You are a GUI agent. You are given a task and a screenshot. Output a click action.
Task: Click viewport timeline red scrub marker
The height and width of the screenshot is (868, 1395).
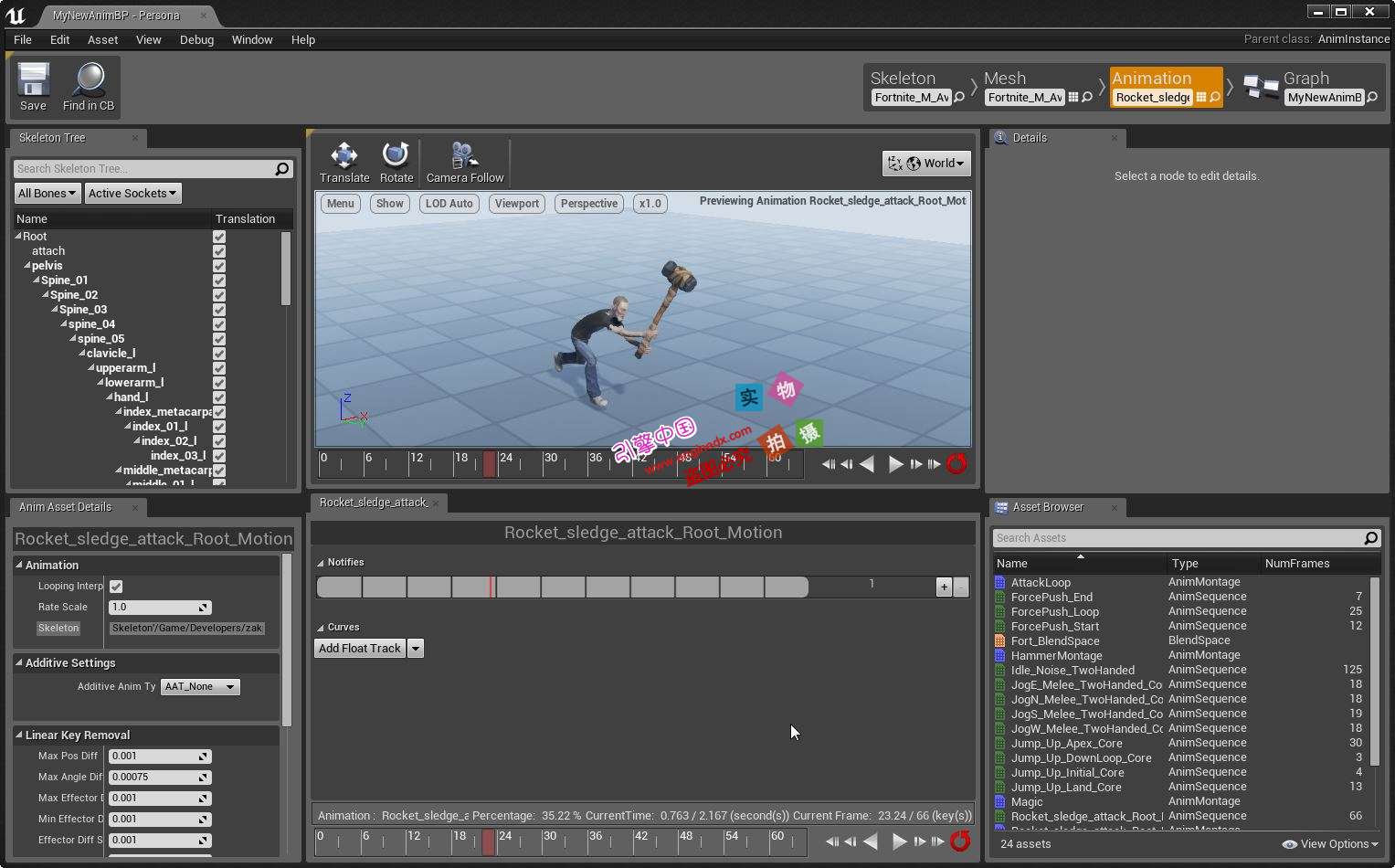[490, 464]
